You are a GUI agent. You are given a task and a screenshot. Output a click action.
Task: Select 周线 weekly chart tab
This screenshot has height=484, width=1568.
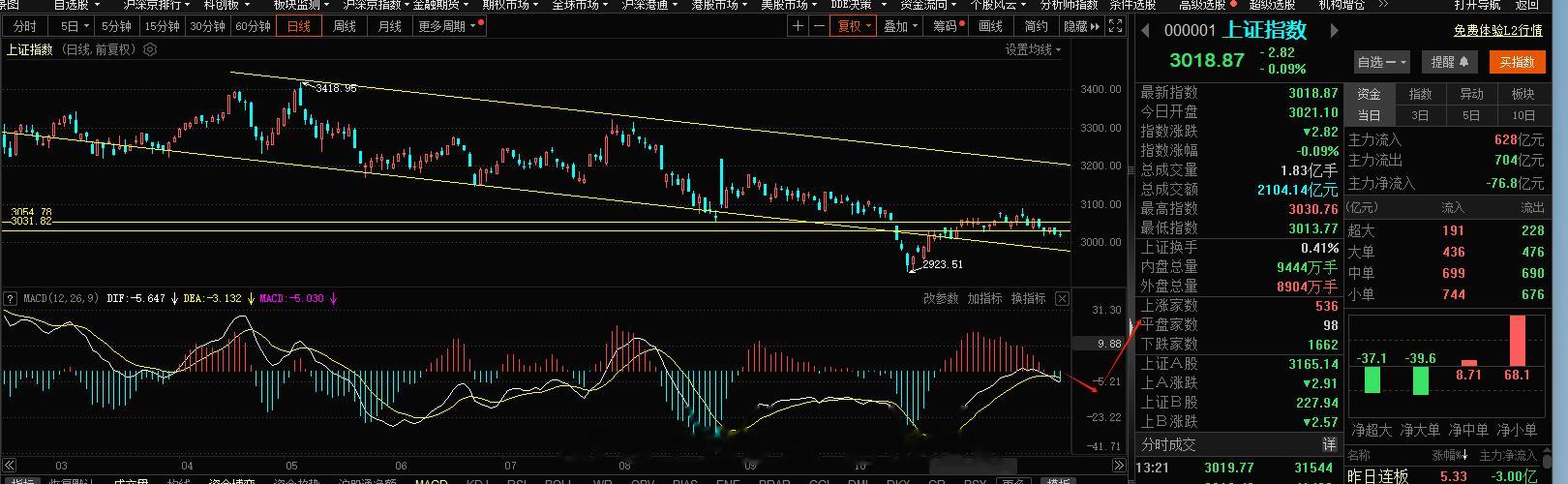click(x=345, y=26)
